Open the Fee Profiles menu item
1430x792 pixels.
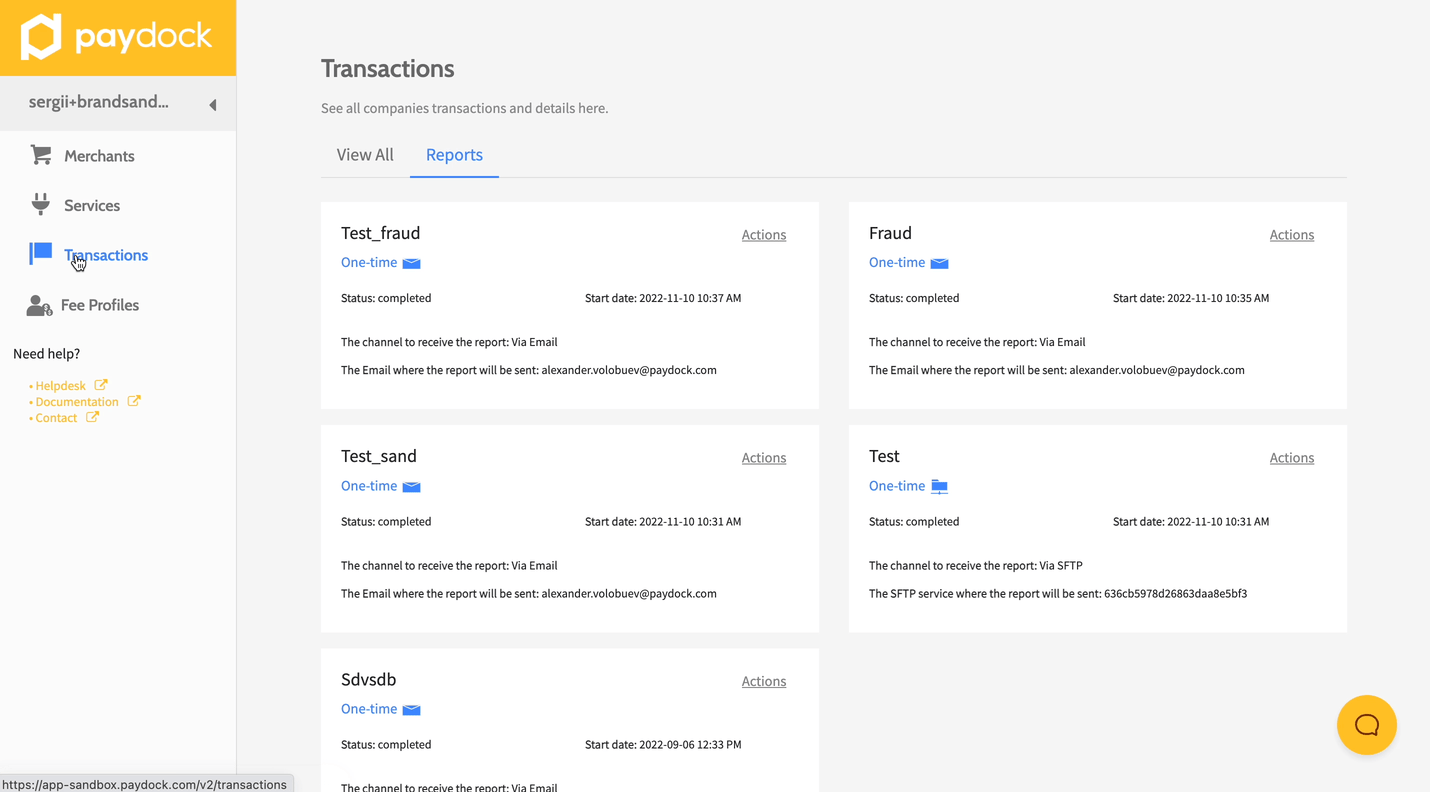100,305
